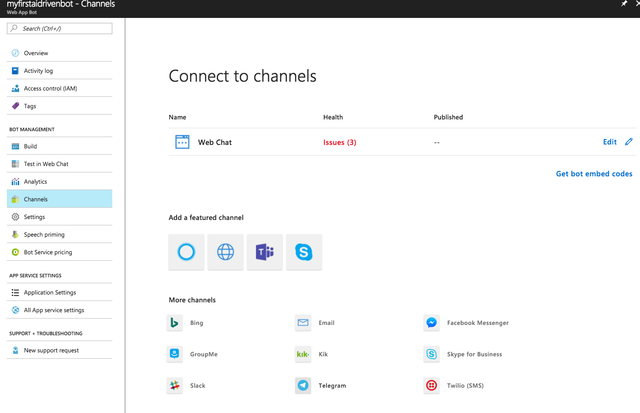This screenshot has height=413, width=640.
Task: Open the Overview menu item
Action: pos(60,53)
